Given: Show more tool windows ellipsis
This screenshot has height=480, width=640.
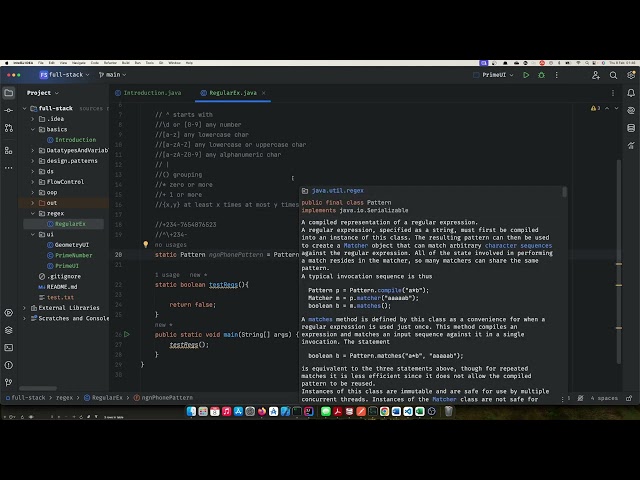Looking at the screenshot, I should 9,168.
